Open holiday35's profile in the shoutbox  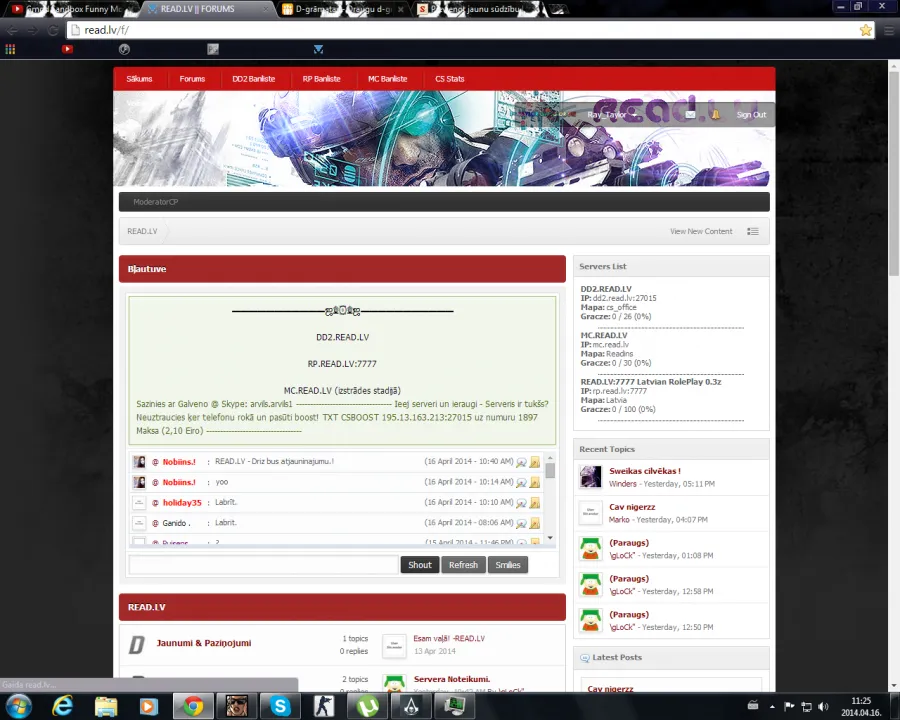pyautogui.click(x=182, y=503)
